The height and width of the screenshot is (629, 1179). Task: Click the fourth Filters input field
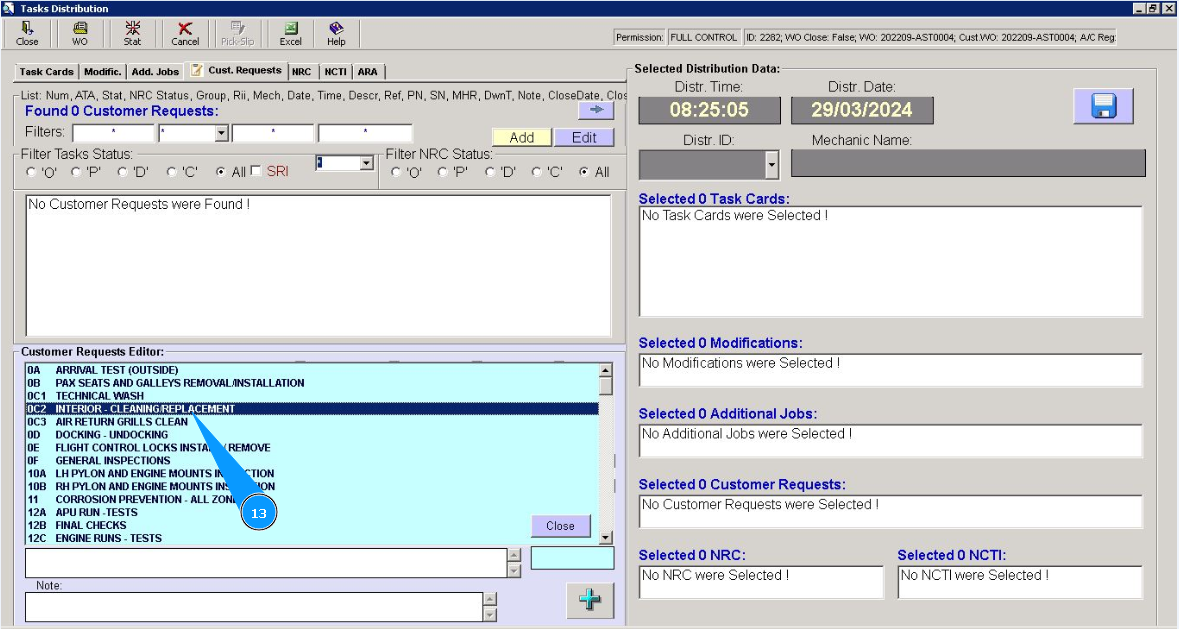pos(365,134)
